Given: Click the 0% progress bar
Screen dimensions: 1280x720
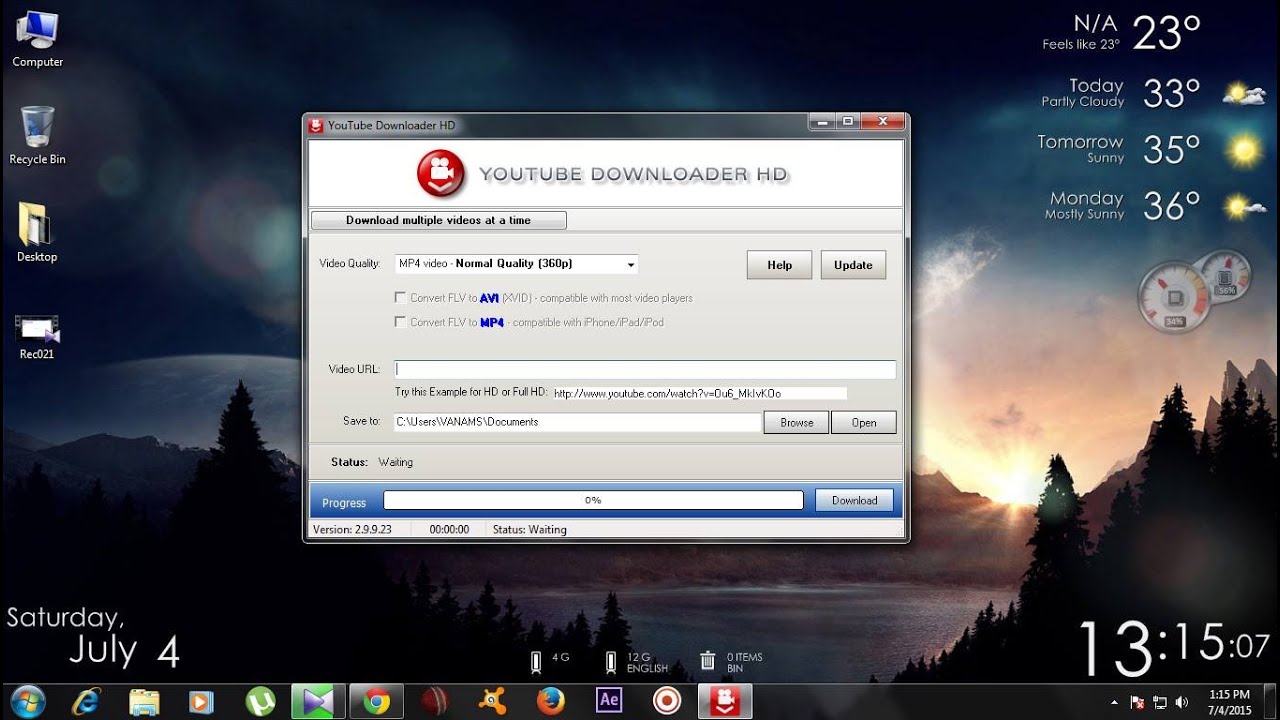Looking at the screenshot, I should click(593, 500).
